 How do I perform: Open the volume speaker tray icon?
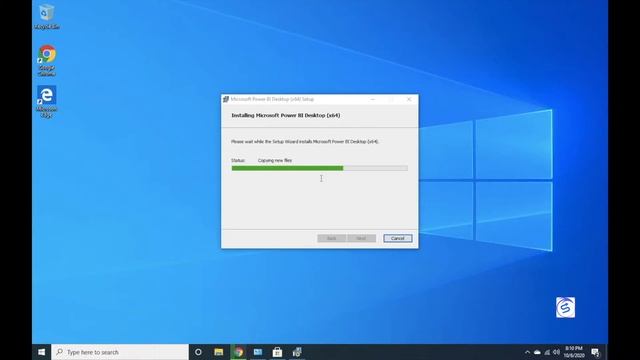coord(556,352)
